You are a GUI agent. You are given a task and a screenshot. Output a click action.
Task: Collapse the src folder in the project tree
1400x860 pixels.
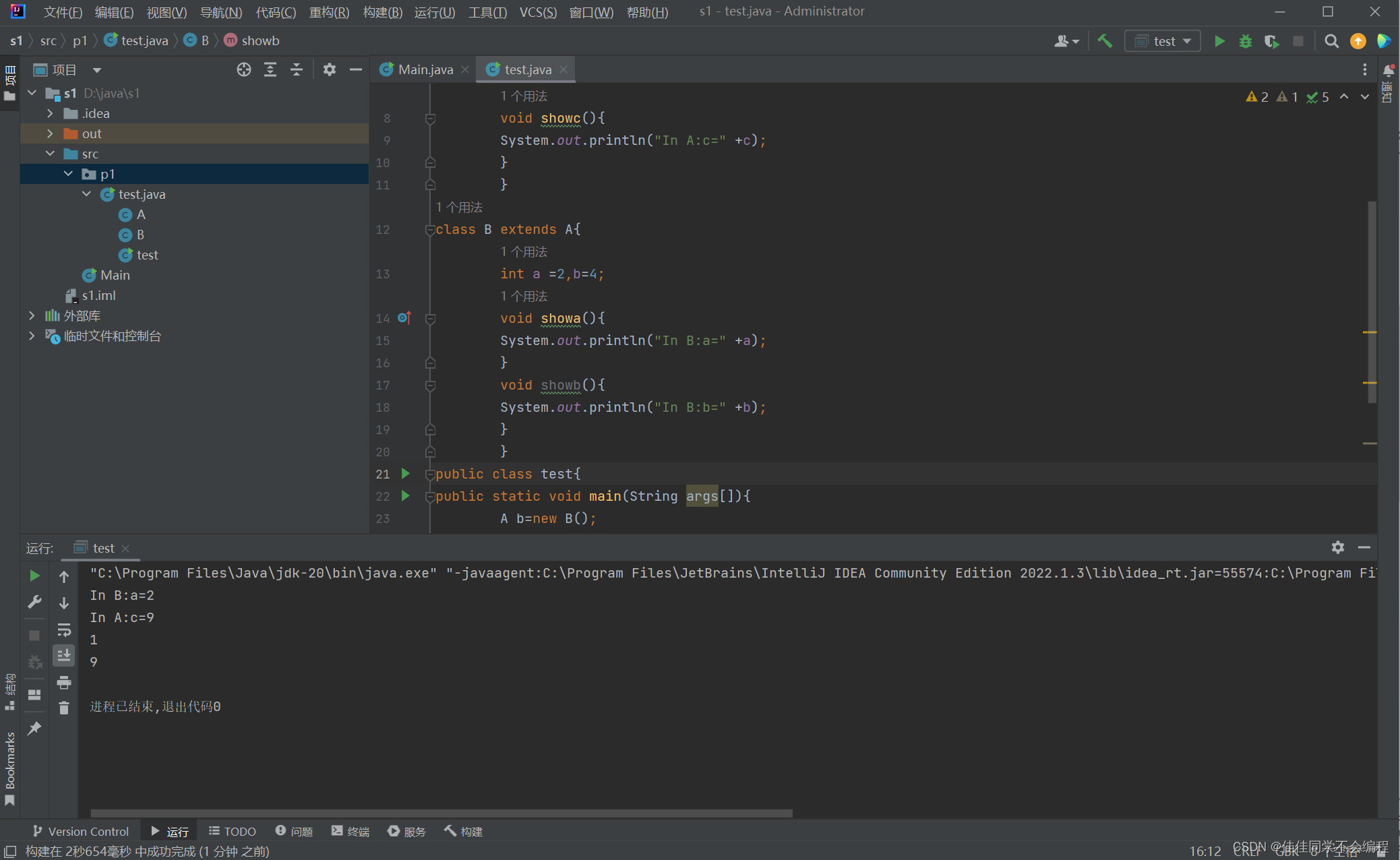point(50,154)
